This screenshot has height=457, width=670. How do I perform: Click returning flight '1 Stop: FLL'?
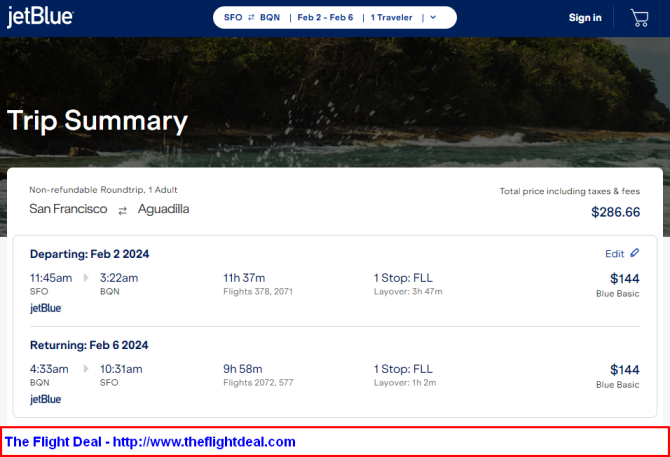(x=403, y=369)
